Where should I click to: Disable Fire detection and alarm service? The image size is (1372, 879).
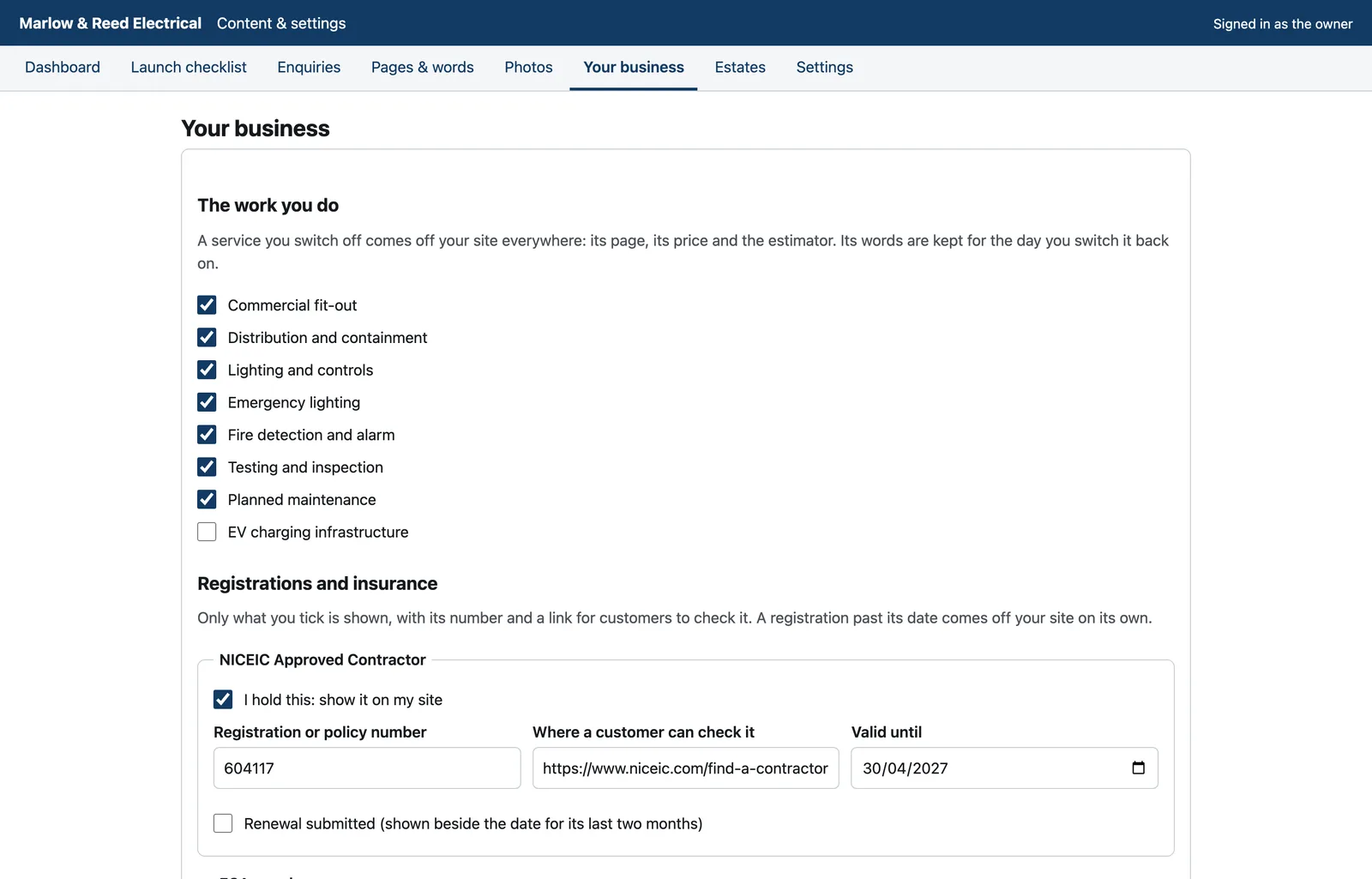coord(207,435)
